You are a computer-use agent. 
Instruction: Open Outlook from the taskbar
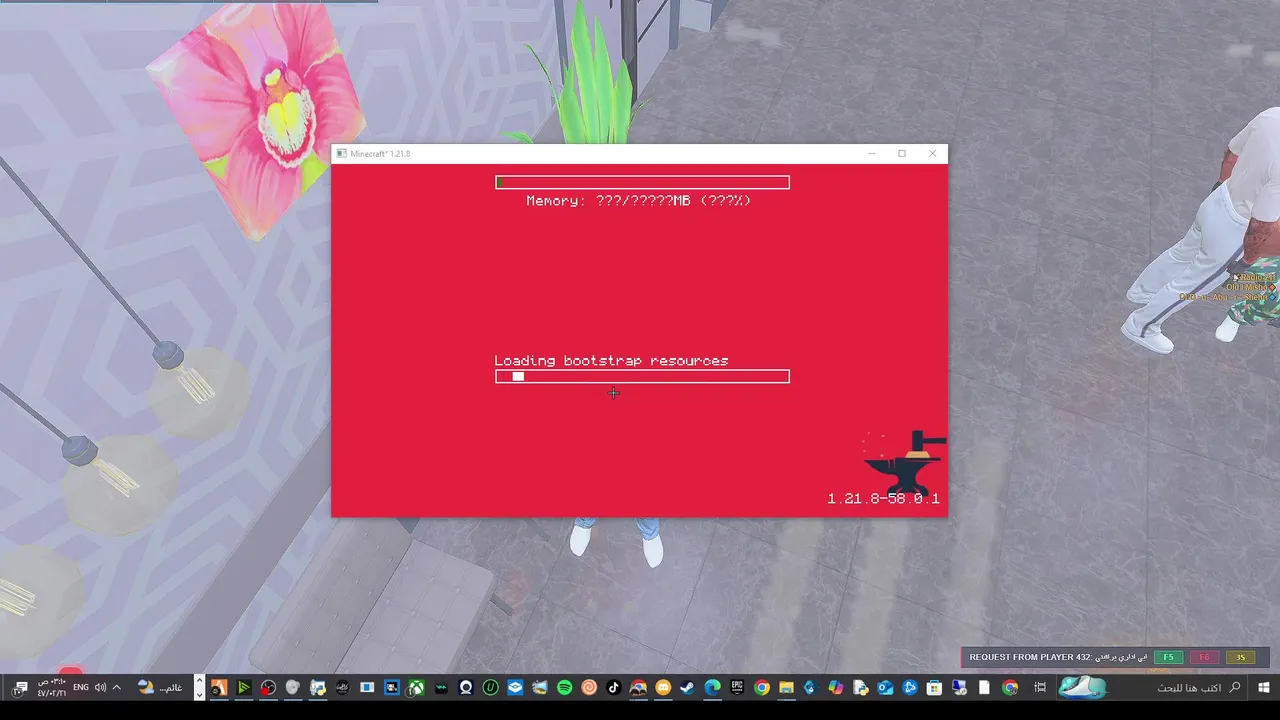point(886,688)
